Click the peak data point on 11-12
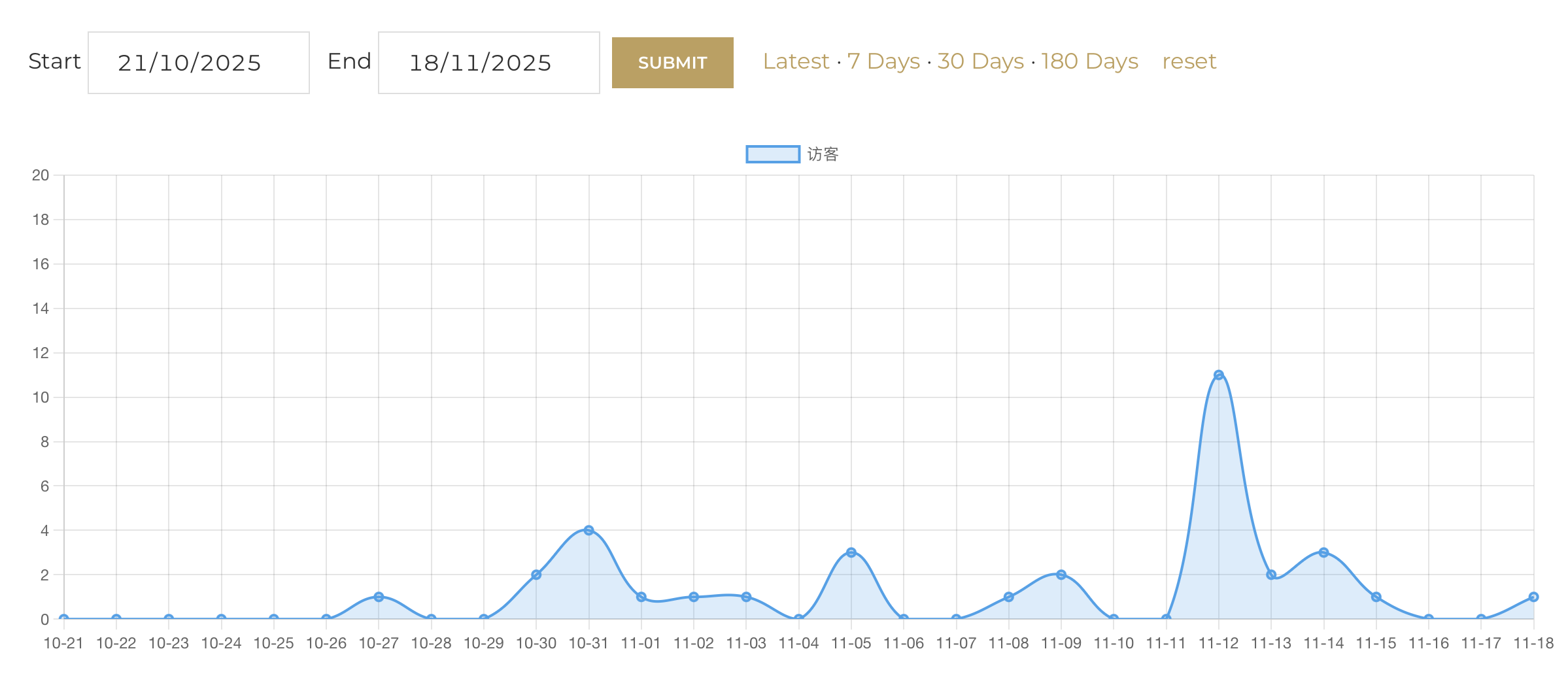 1218,375
